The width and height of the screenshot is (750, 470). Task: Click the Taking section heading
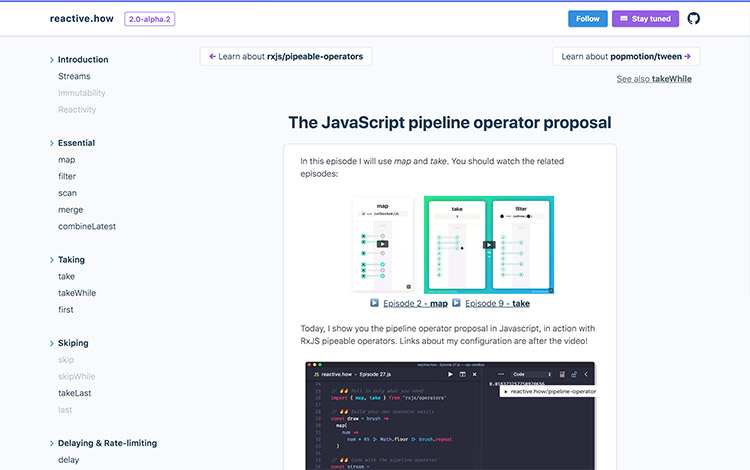point(71,260)
